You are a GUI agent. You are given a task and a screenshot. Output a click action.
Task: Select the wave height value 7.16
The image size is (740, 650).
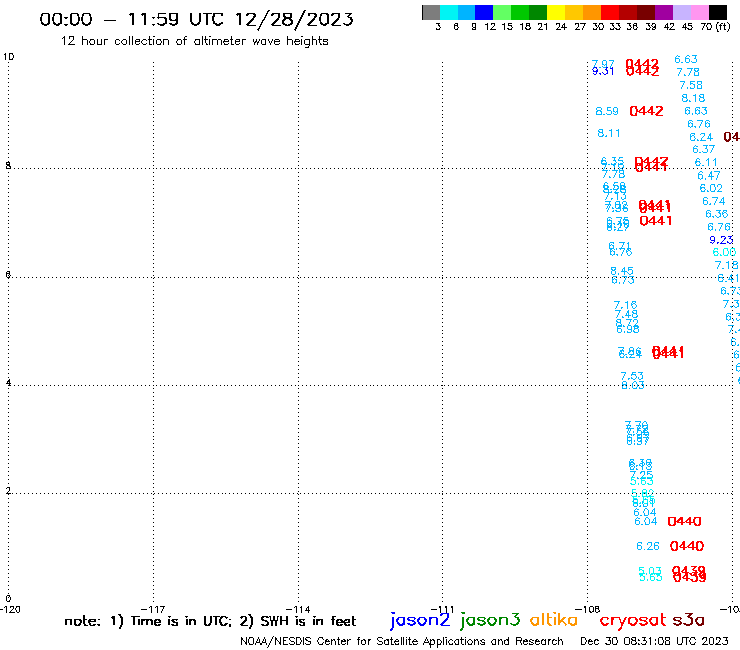coord(625,305)
